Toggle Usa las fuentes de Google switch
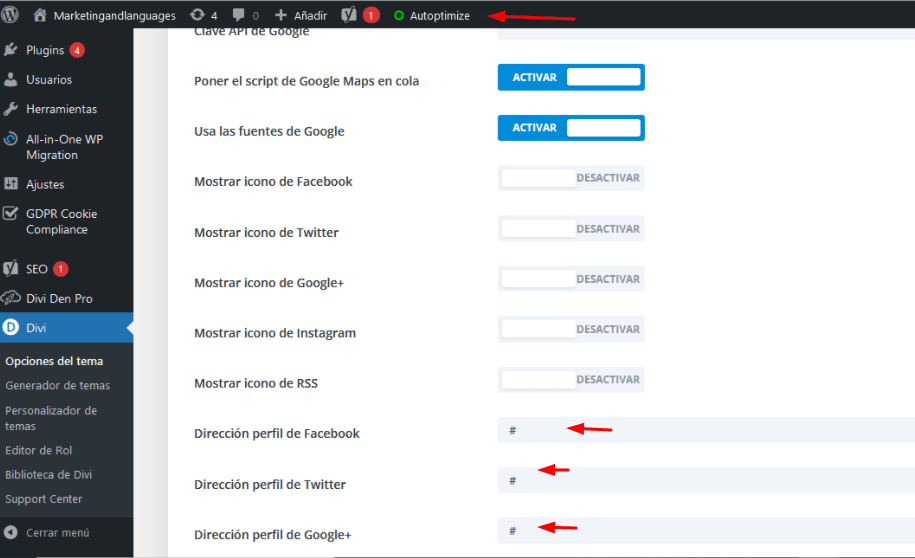 click(571, 128)
